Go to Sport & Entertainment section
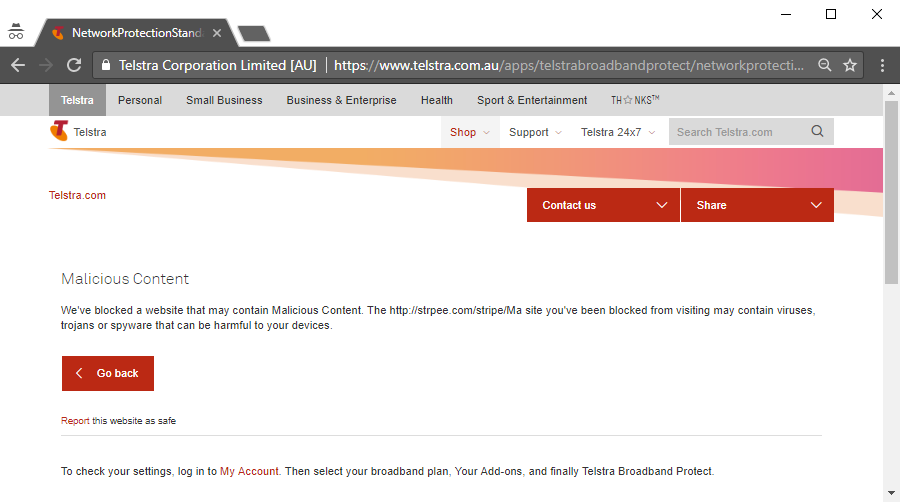Image resolution: width=900 pixels, height=502 pixels. click(x=532, y=100)
